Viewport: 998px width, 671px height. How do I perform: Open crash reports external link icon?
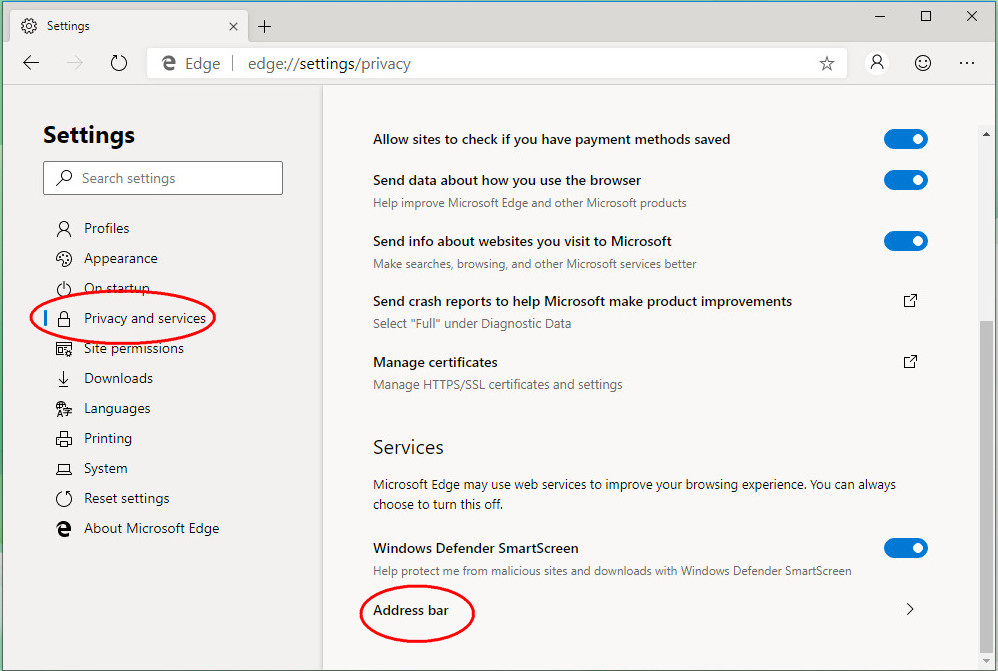point(910,301)
